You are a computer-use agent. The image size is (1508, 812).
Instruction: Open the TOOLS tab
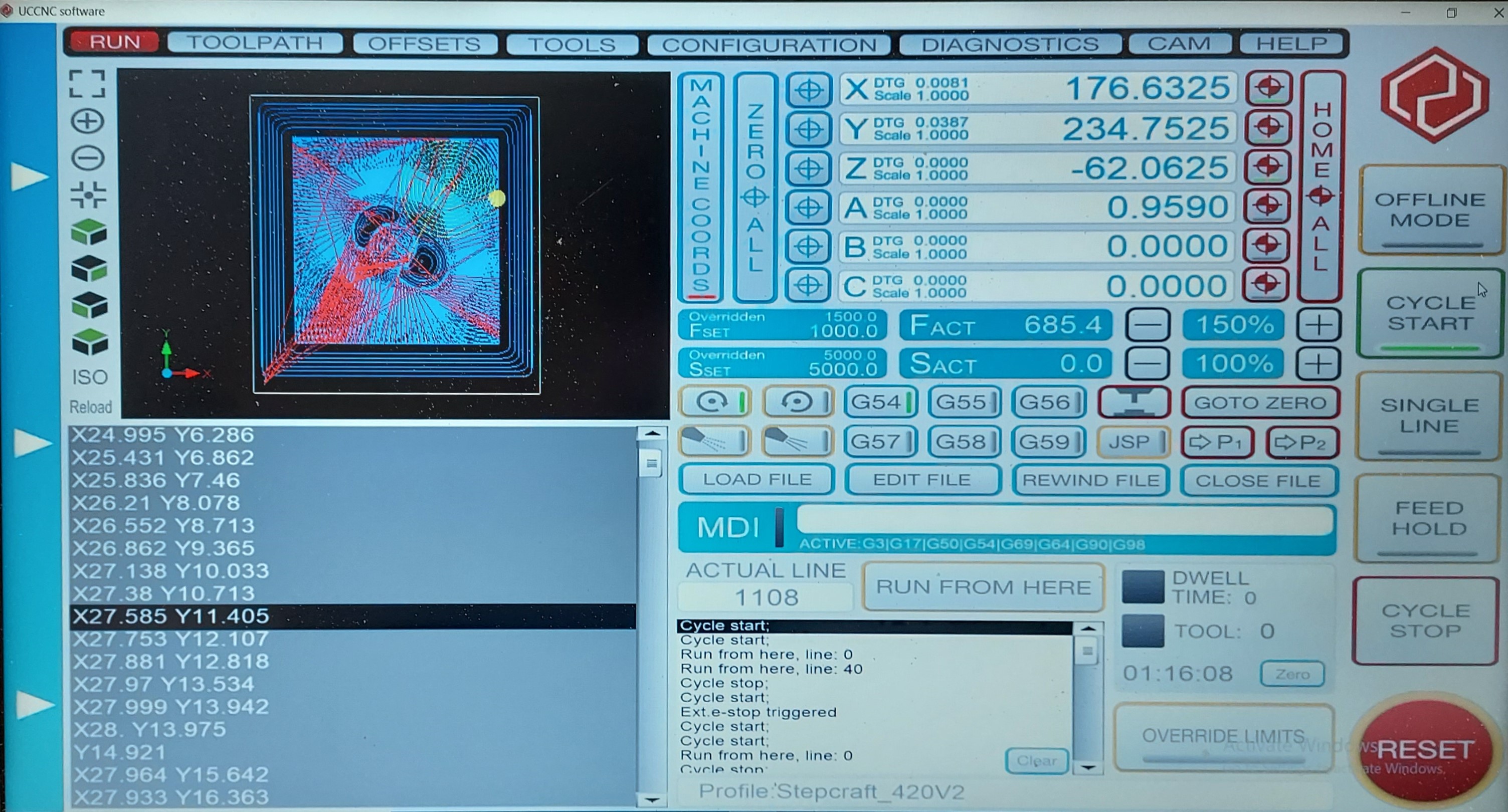[572, 45]
